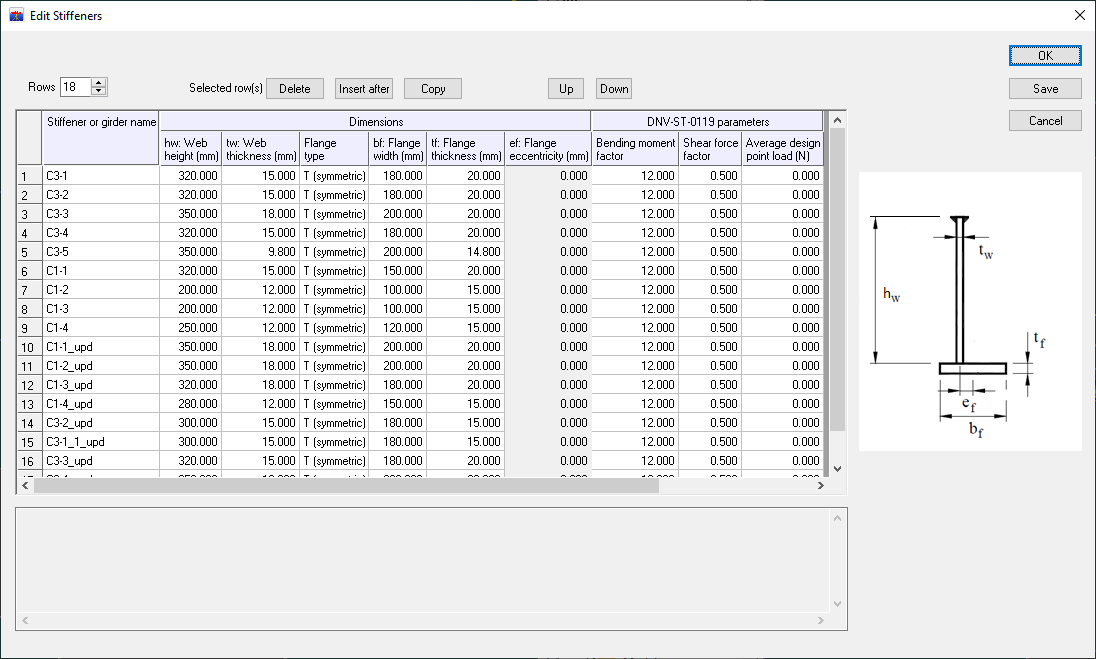Click the tf: Flange thickness column header
The width and height of the screenshot is (1096, 659).
[x=466, y=149]
